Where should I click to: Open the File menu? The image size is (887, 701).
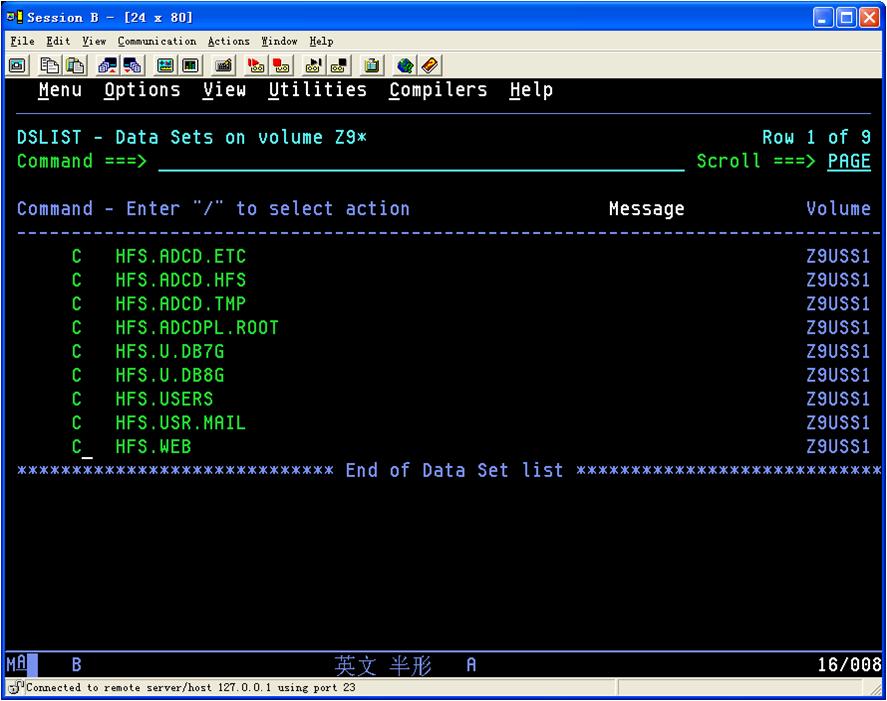click(x=23, y=41)
